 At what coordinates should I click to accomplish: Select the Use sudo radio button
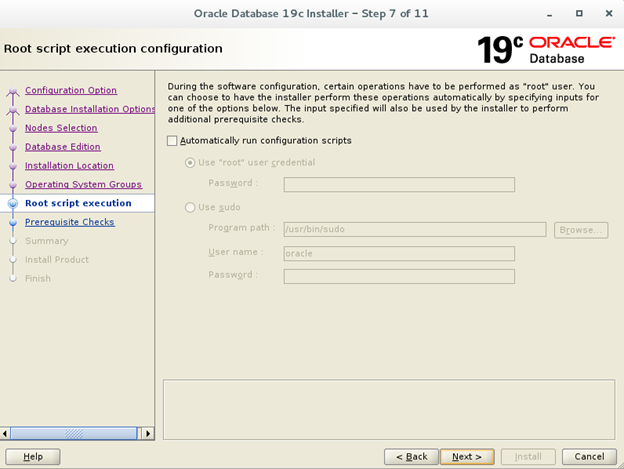point(190,207)
